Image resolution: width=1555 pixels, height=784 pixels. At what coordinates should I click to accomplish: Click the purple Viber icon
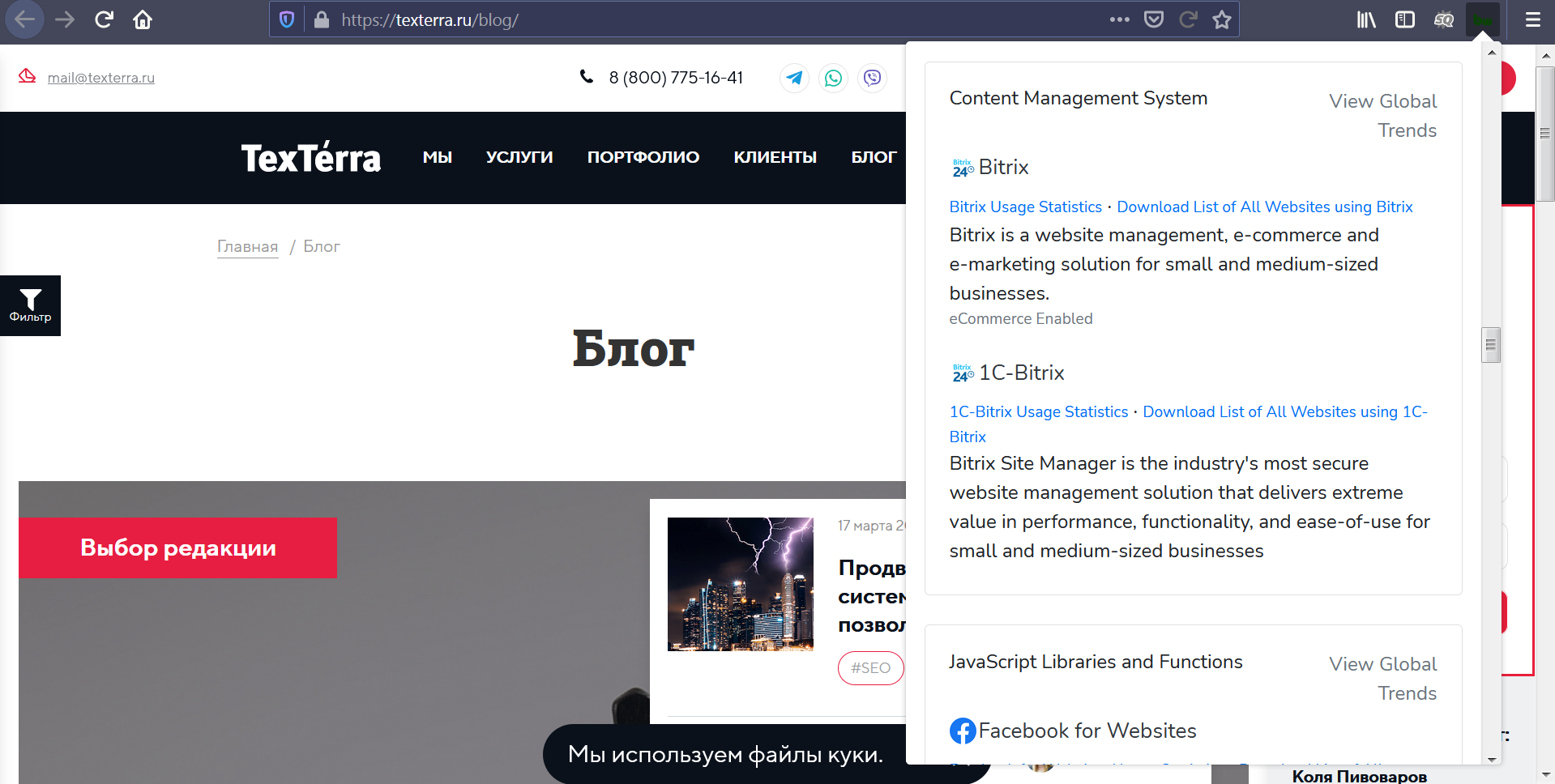tap(872, 78)
